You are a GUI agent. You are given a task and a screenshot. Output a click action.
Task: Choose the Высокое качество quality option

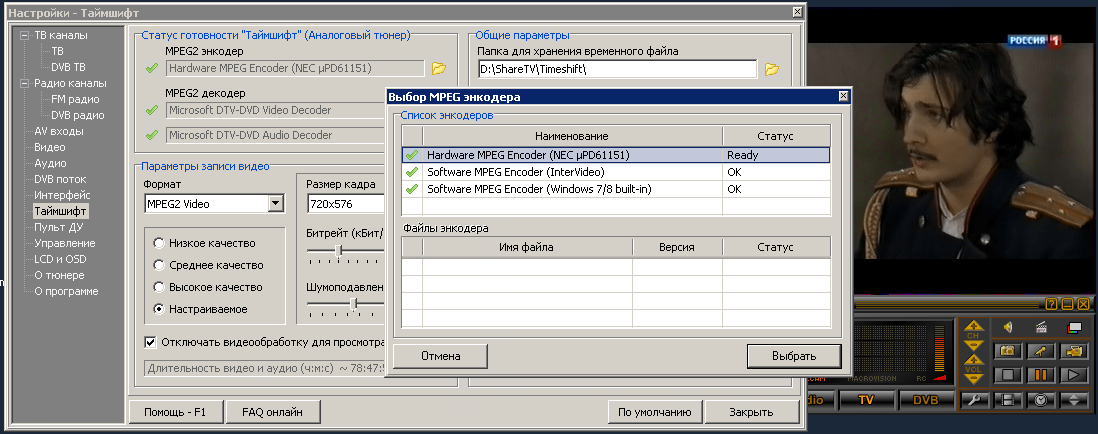pyautogui.click(x=158, y=287)
